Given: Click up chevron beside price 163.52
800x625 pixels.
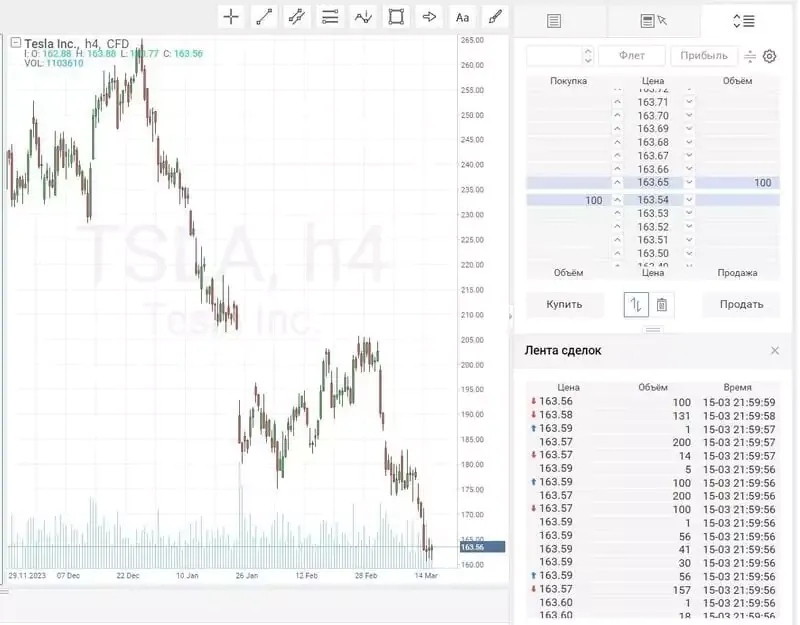Looking at the screenshot, I should (x=617, y=227).
